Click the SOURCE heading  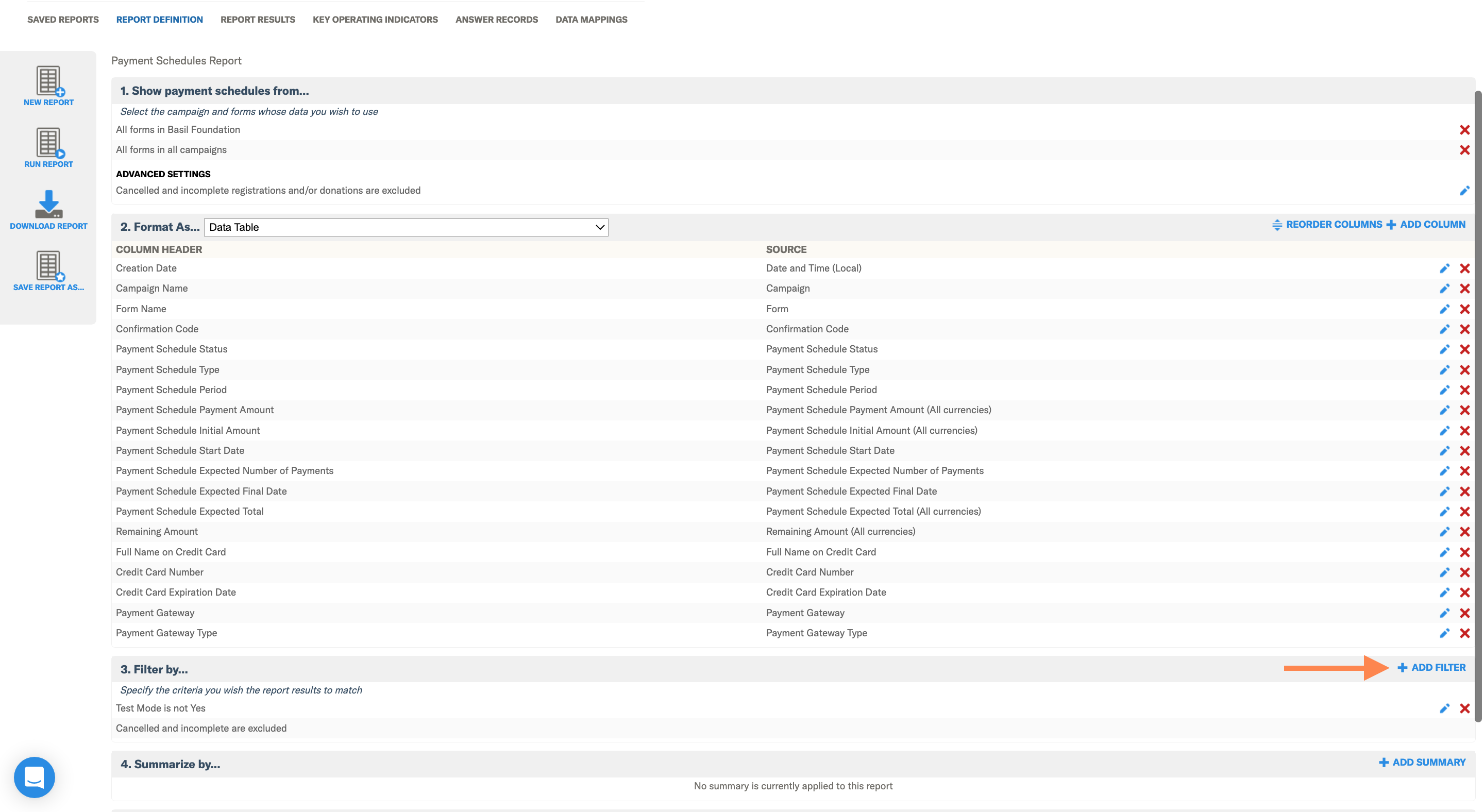(x=786, y=249)
